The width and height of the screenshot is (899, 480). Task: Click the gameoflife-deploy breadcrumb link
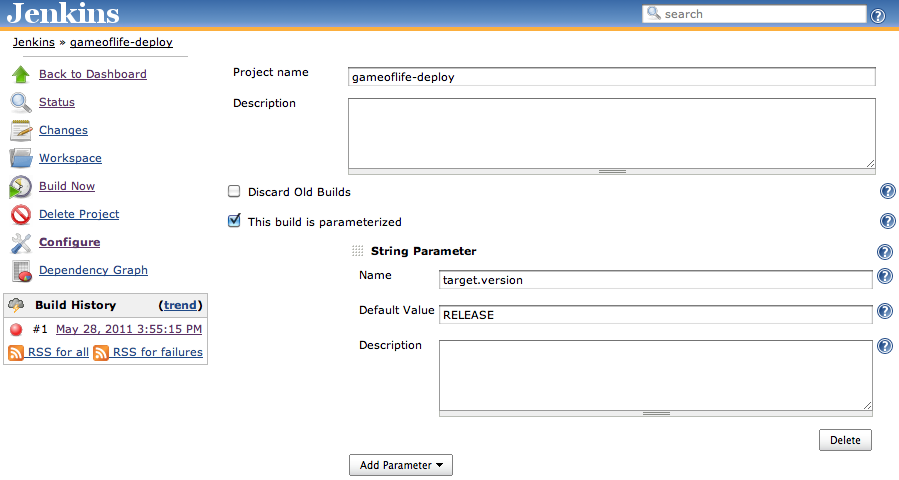(121, 42)
